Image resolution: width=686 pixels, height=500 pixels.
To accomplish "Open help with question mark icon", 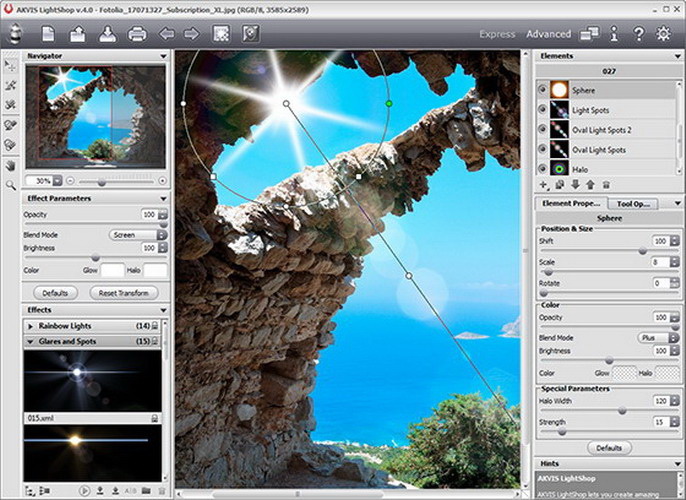I will pyautogui.click(x=639, y=34).
